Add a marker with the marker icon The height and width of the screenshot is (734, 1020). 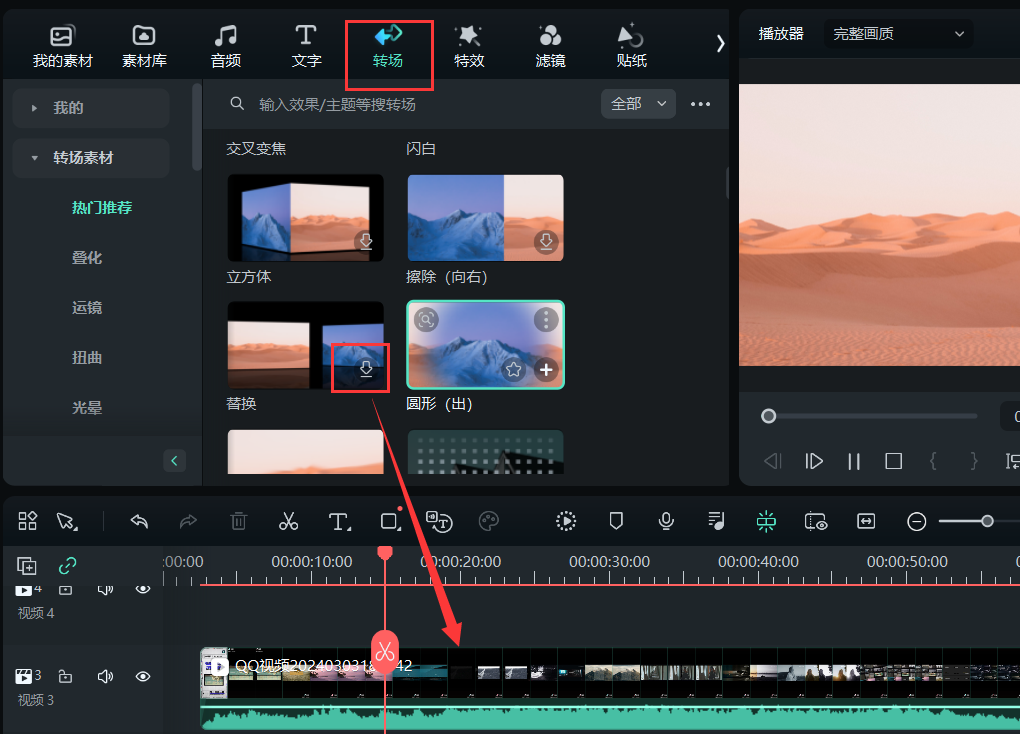(x=617, y=521)
